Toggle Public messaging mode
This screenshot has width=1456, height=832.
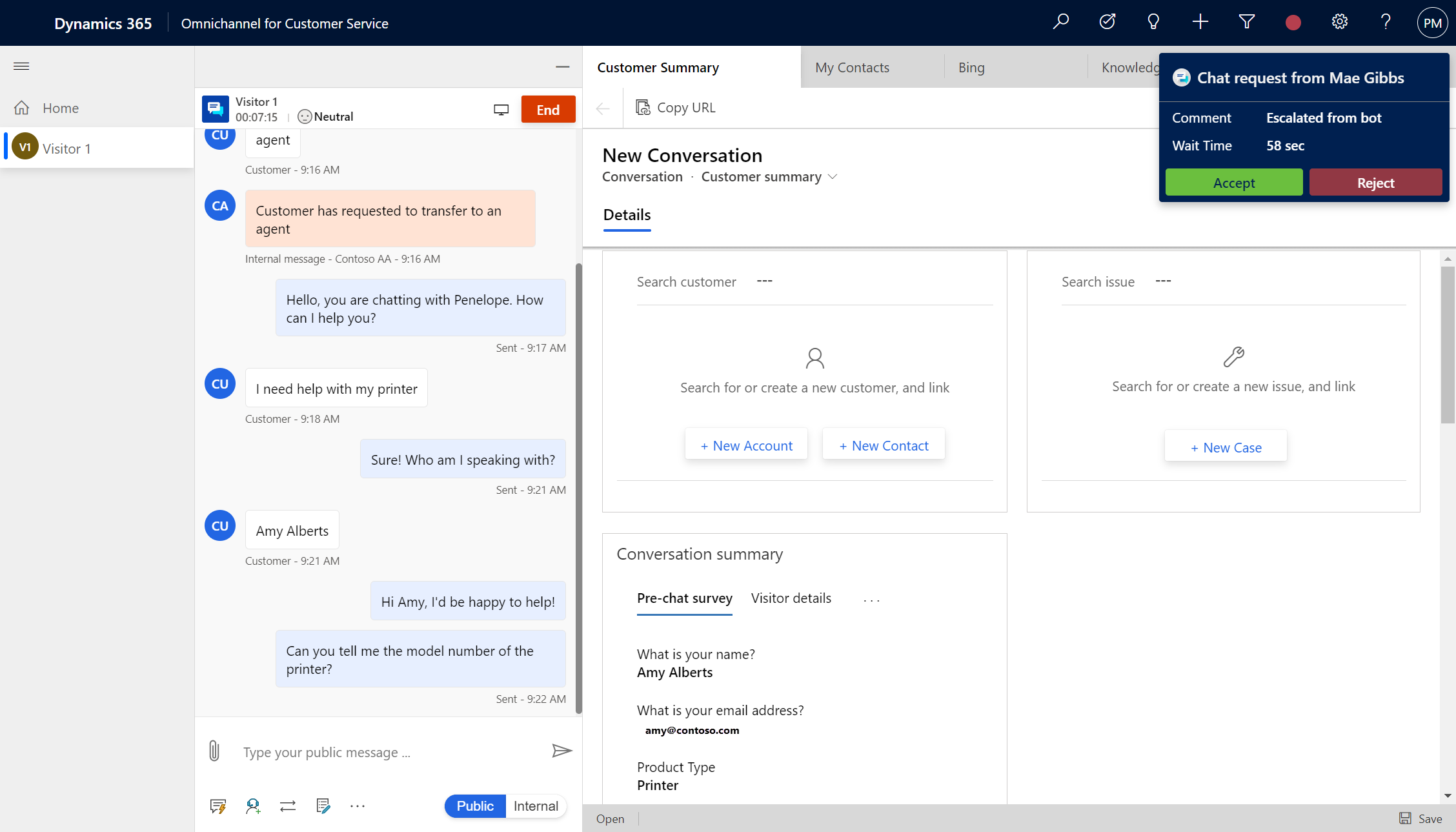tap(475, 805)
